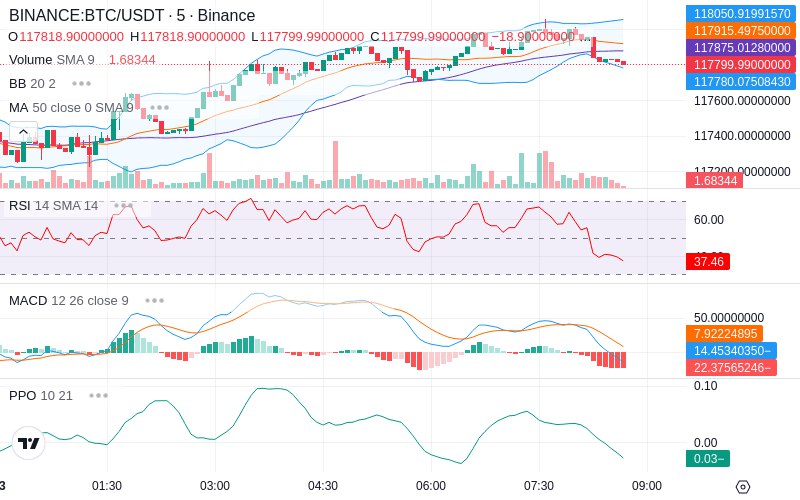Click the 06:00 time axis label
Image resolution: width=800 pixels, height=500 pixels.
click(x=431, y=486)
